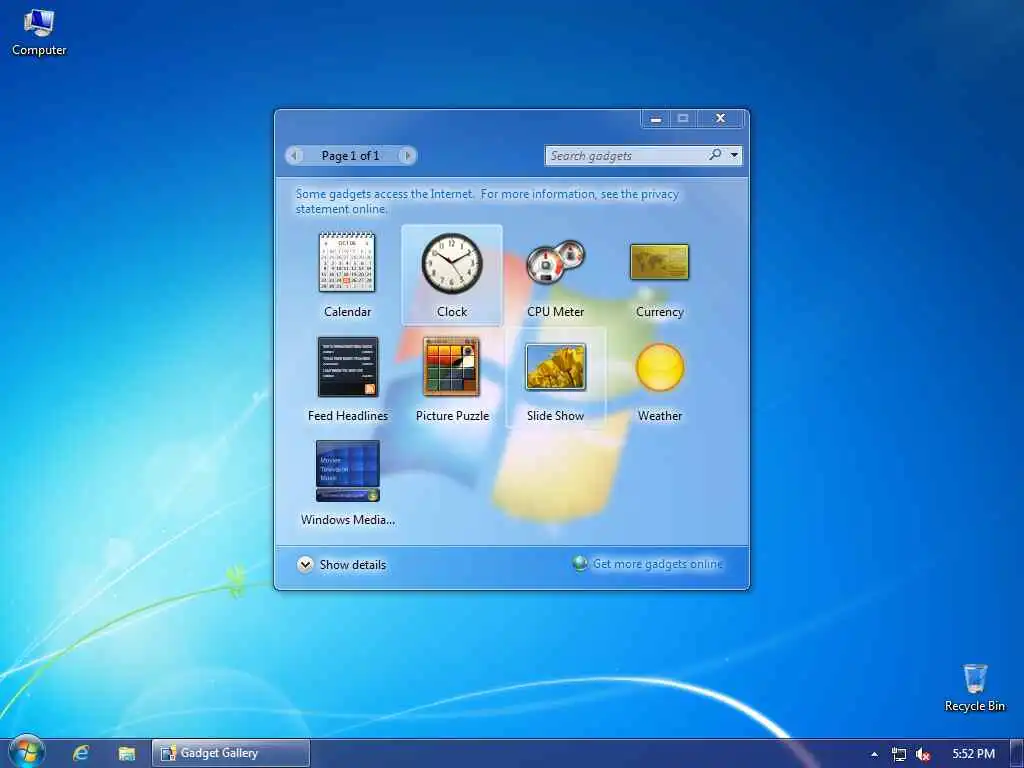Click the muted volume tray icon
Image resolution: width=1024 pixels, height=768 pixels.
[923, 754]
